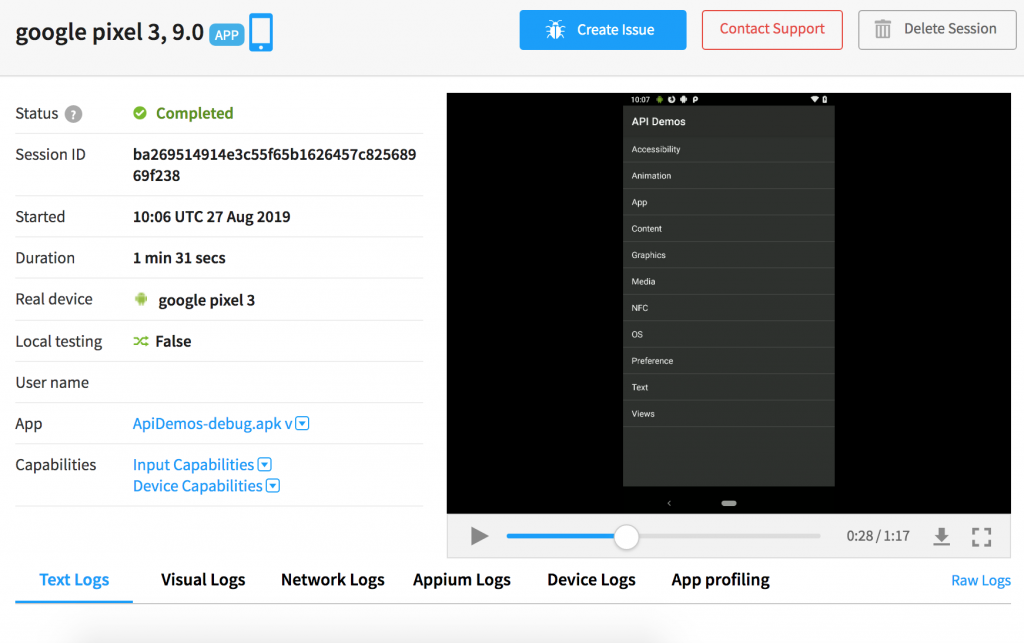Expand the ApiDemos-debug.apk dropdown arrow
The width and height of the screenshot is (1024, 643).
(x=302, y=424)
